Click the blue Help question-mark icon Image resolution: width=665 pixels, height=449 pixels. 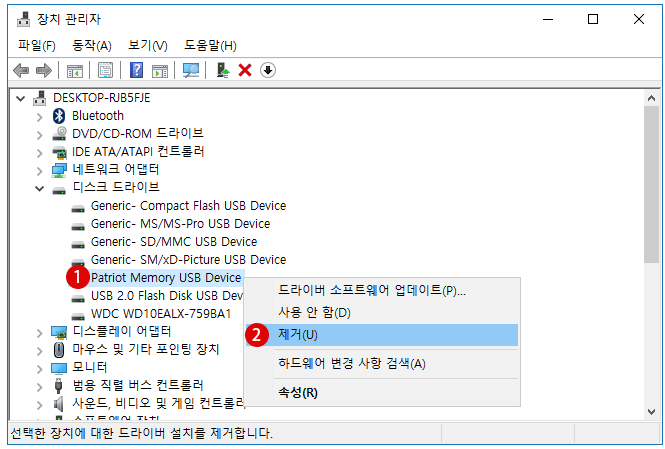(x=136, y=70)
